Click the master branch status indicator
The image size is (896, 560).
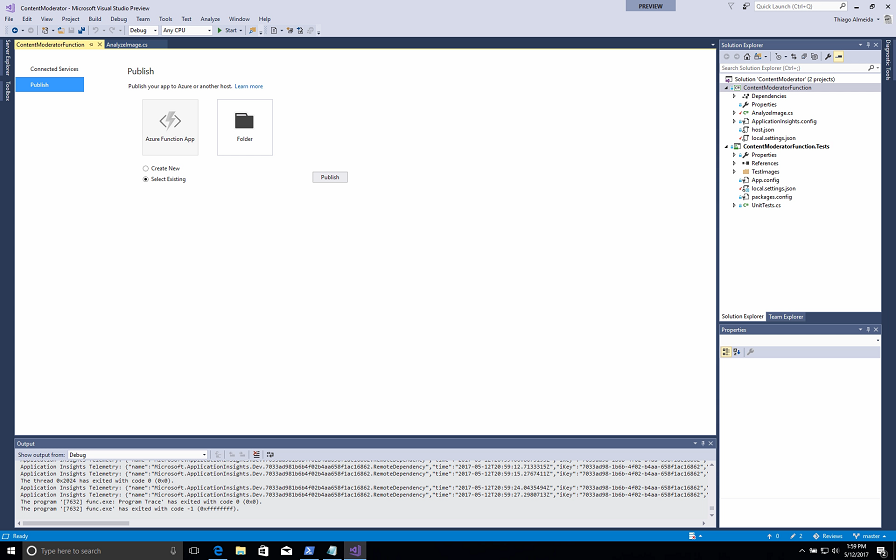(x=870, y=536)
